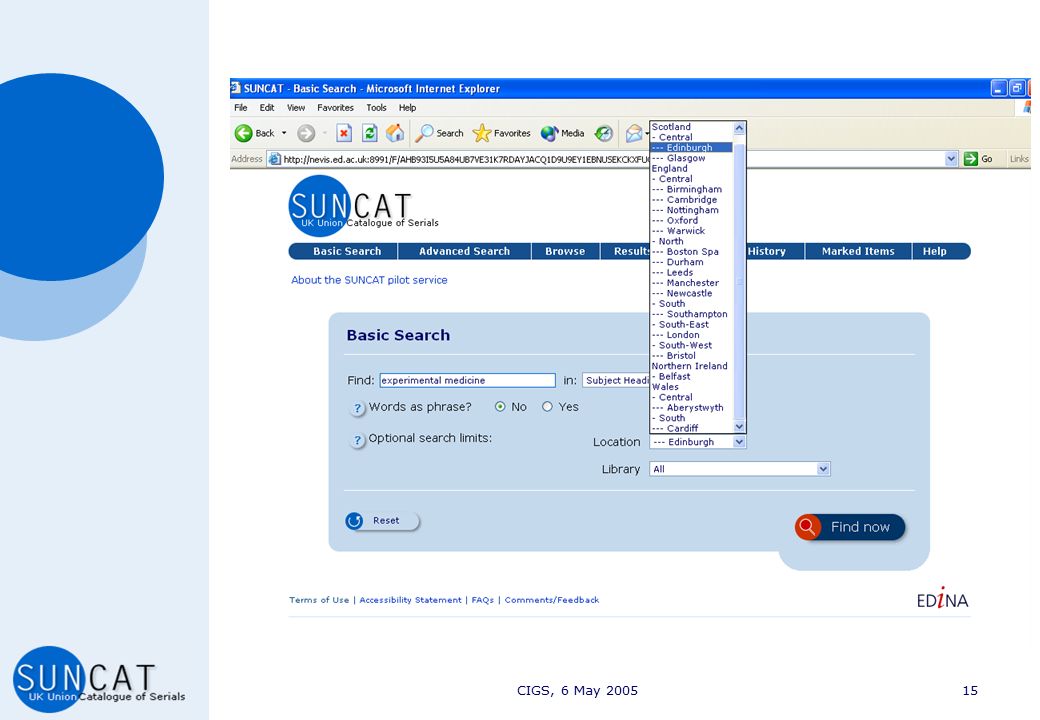Open the Subject Heading field dropdown
This screenshot has width=1040, height=720.
(616, 380)
